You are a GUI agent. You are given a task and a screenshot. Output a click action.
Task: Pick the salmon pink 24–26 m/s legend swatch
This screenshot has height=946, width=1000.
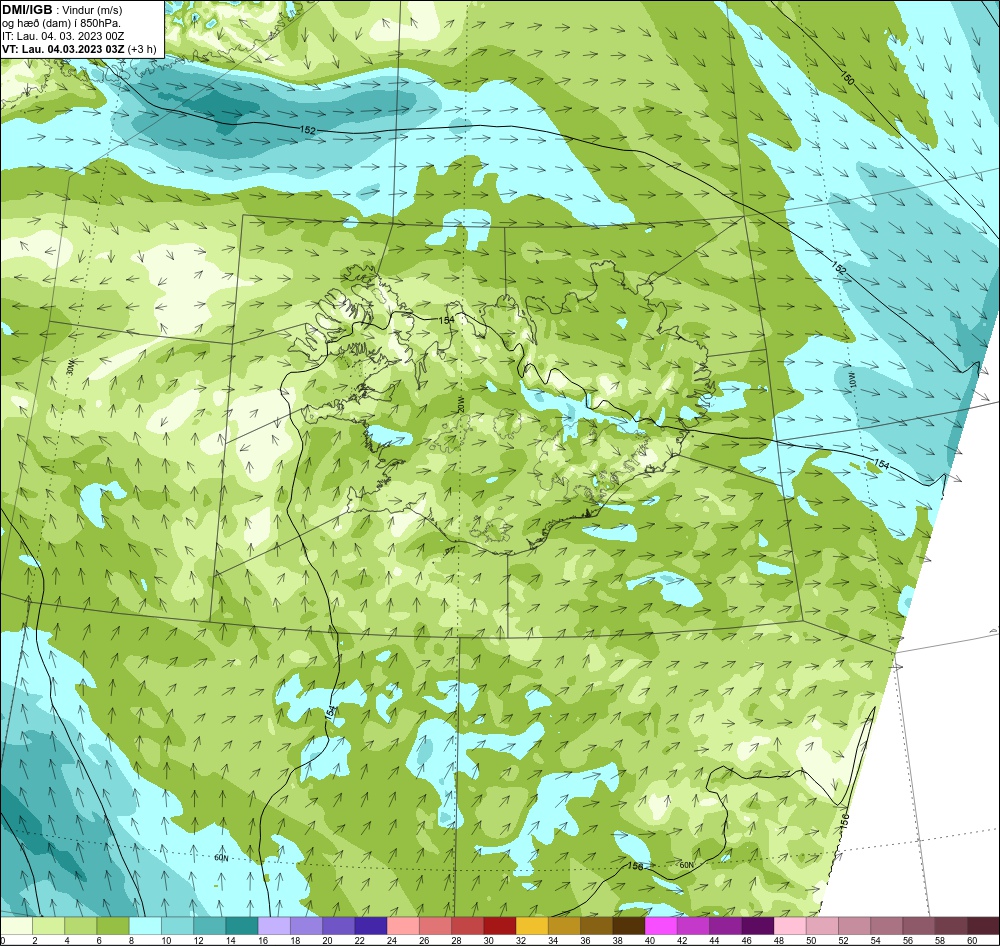coord(403,926)
